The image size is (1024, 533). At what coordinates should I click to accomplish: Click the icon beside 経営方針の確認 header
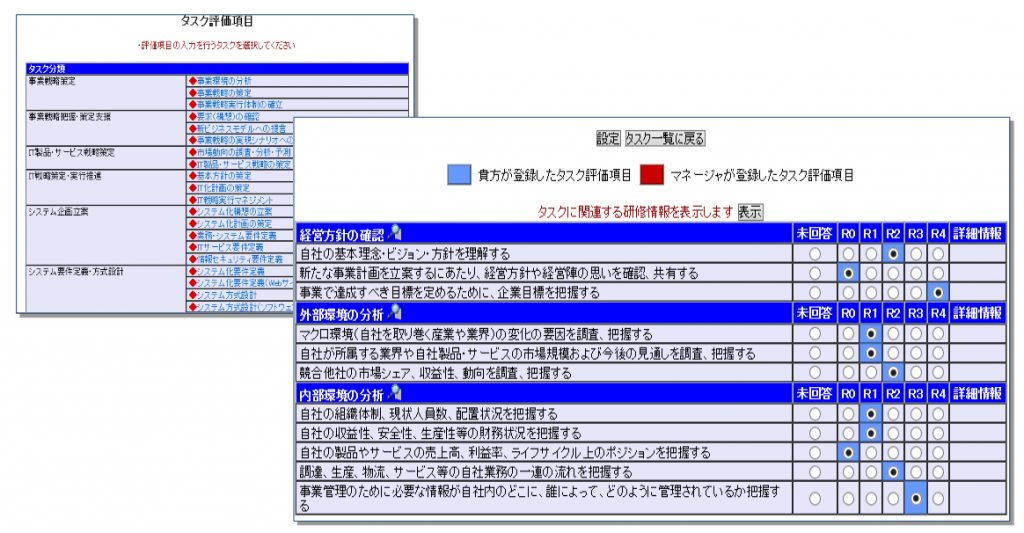(x=395, y=233)
